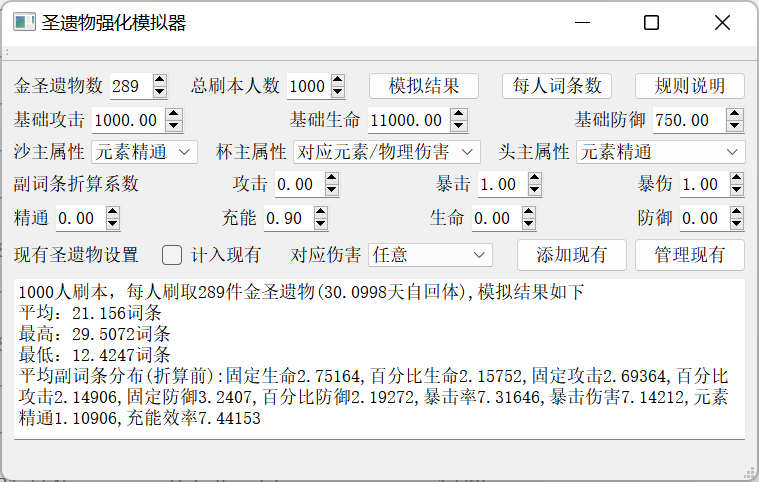
Task: Click the 生命 coefficient field
Action: pos(497,218)
